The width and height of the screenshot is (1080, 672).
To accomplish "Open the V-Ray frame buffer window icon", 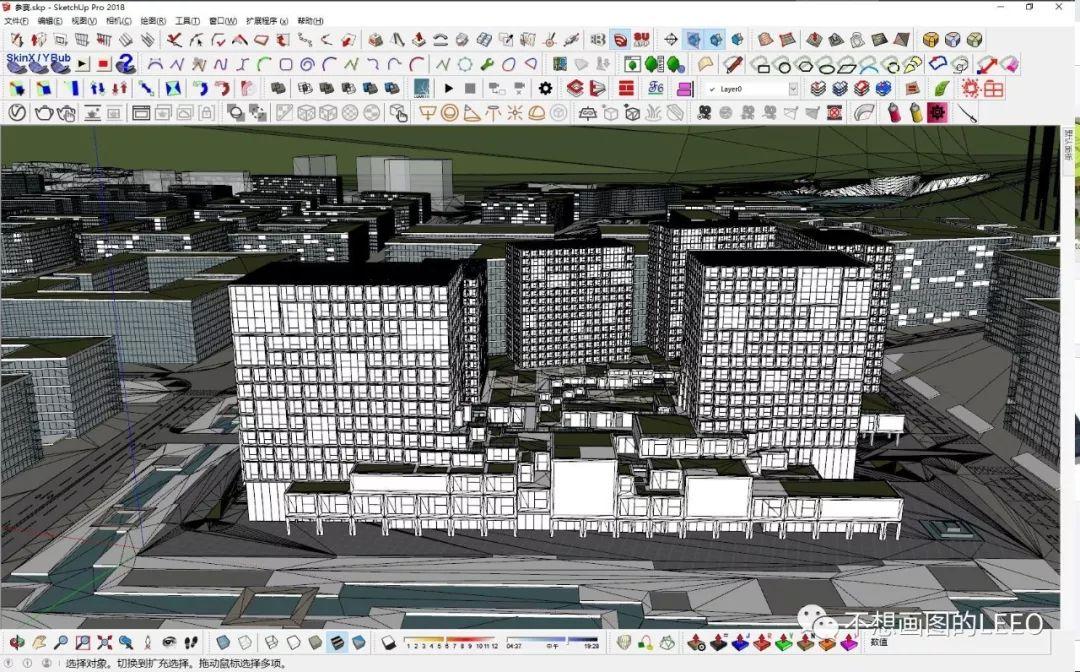I will tap(141, 113).
